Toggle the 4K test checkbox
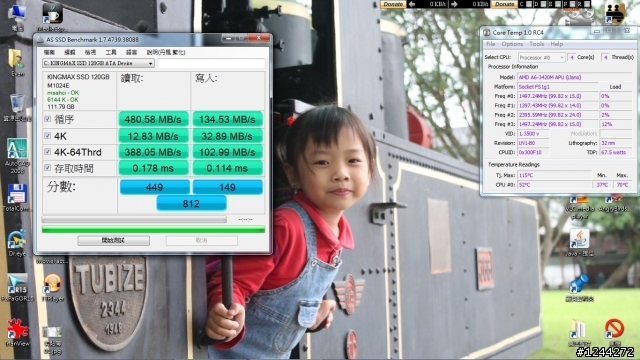This screenshot has height=360, width=640. pyautogui.click(x=48, y=136)
